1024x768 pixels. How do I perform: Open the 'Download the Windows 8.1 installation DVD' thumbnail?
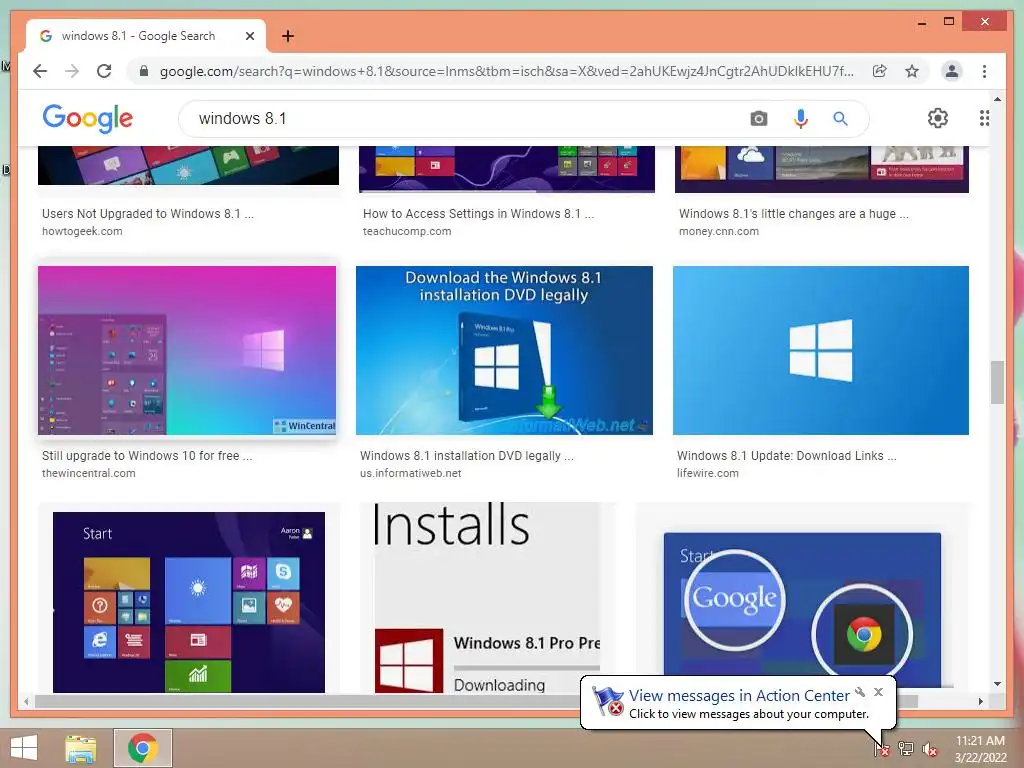pyautogui.click(x=504, y=350)
